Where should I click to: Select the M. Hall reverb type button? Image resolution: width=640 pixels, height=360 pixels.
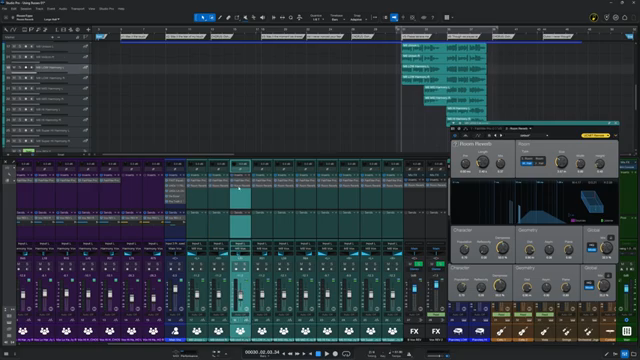tap(527, 163)
